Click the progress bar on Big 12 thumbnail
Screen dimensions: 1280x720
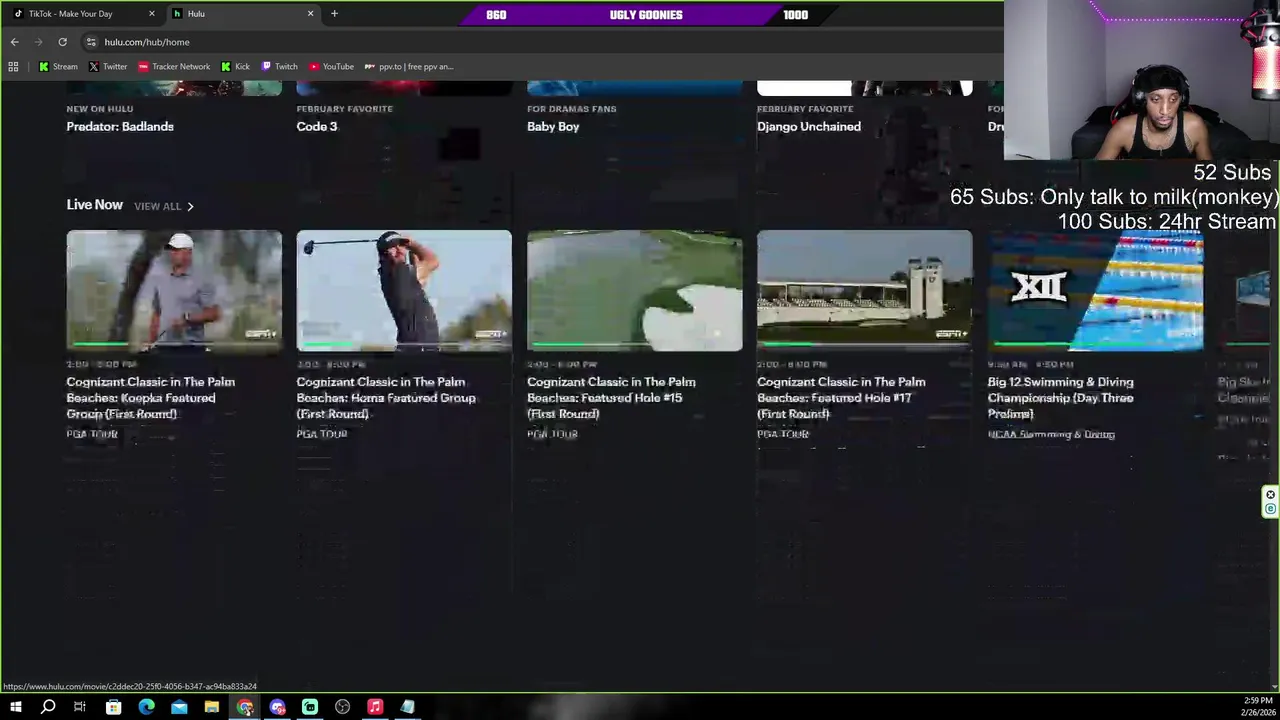click(1095, 344)
